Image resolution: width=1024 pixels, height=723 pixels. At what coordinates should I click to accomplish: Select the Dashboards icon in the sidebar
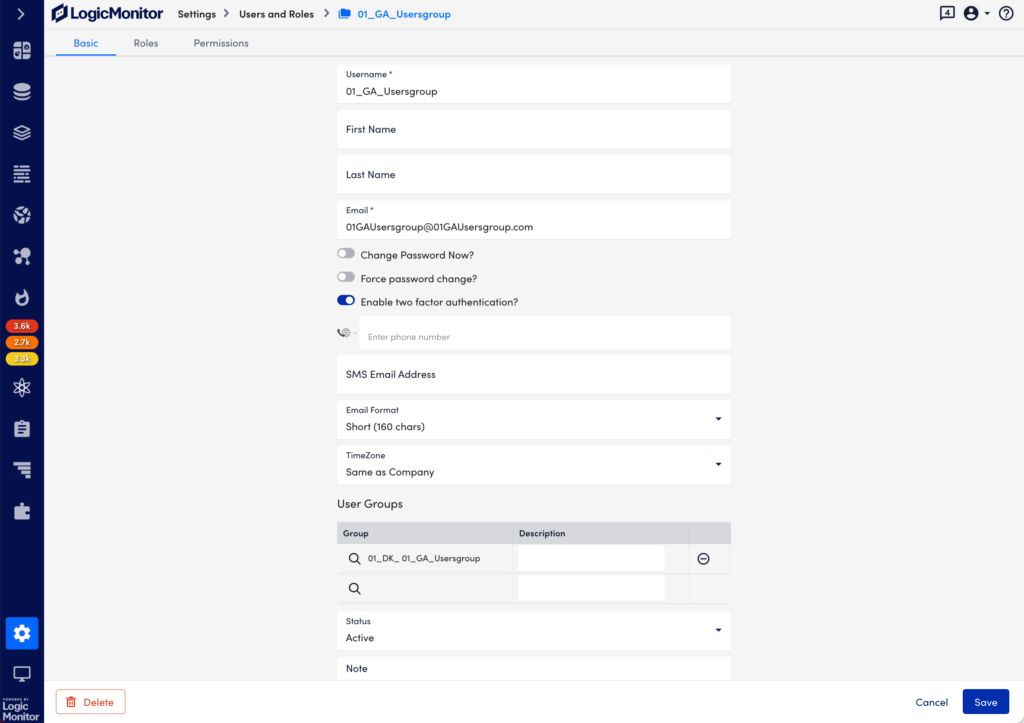pyautogui.click(x=21, y=50)
